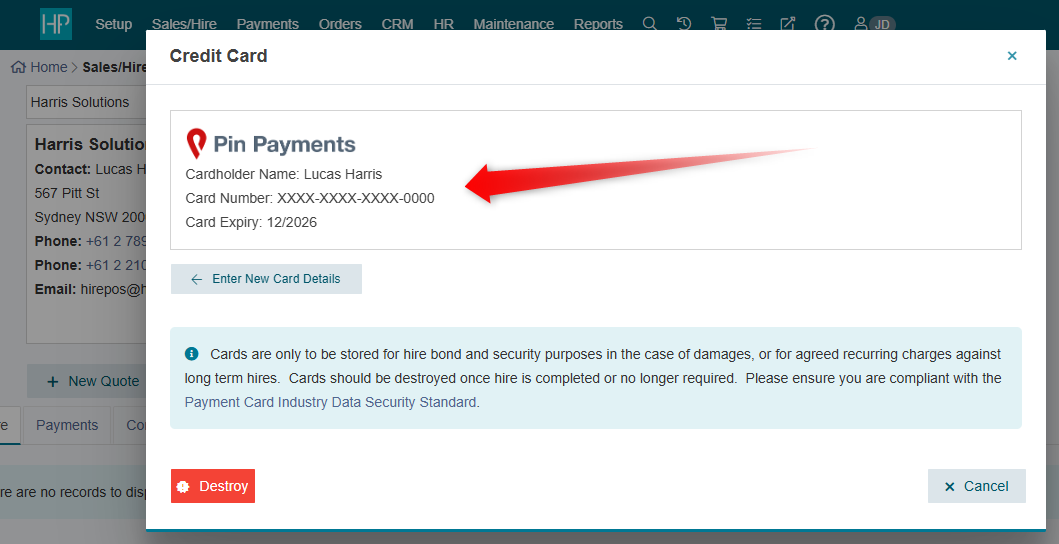The image size is (1059, 544).
Task: Select Card Expiry: 12/2026 text
Action: pyautogui.click(x=251, y=222)
